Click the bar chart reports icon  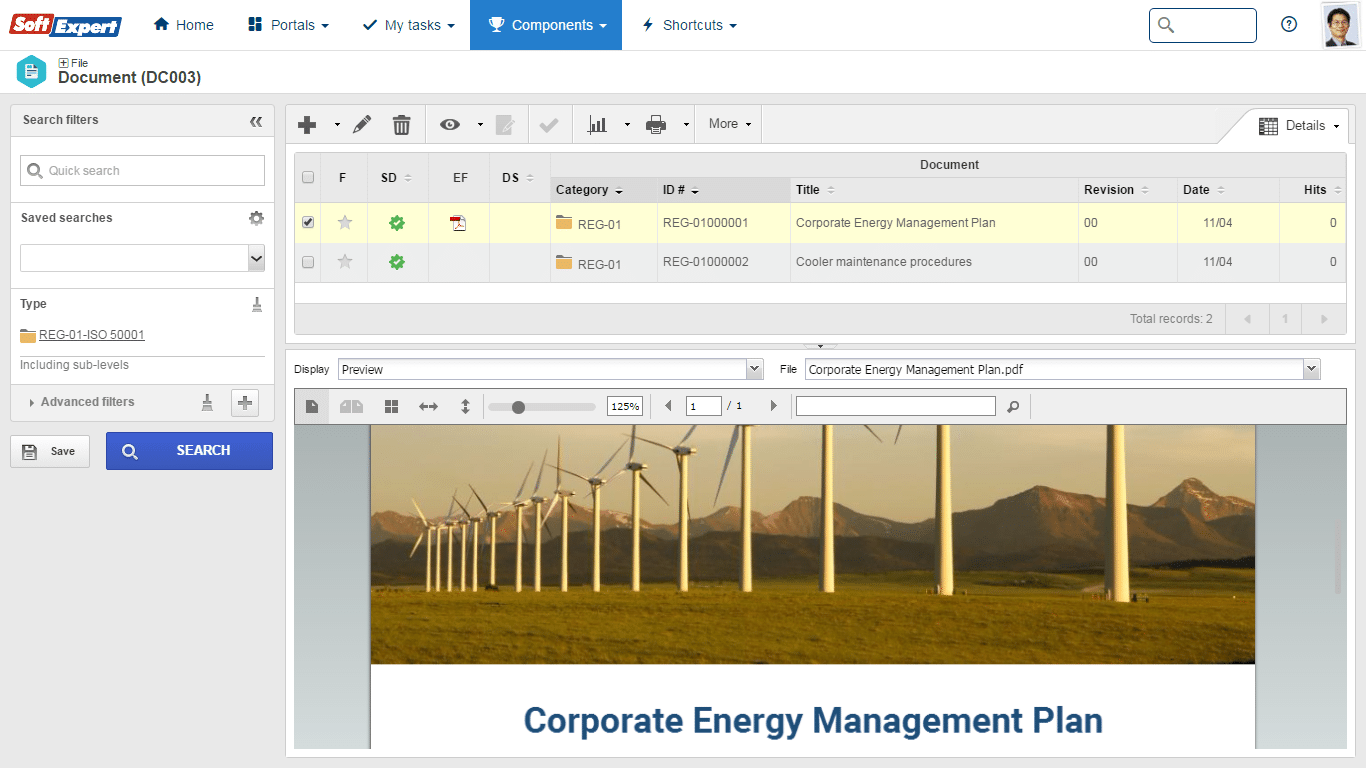point(597,124)
